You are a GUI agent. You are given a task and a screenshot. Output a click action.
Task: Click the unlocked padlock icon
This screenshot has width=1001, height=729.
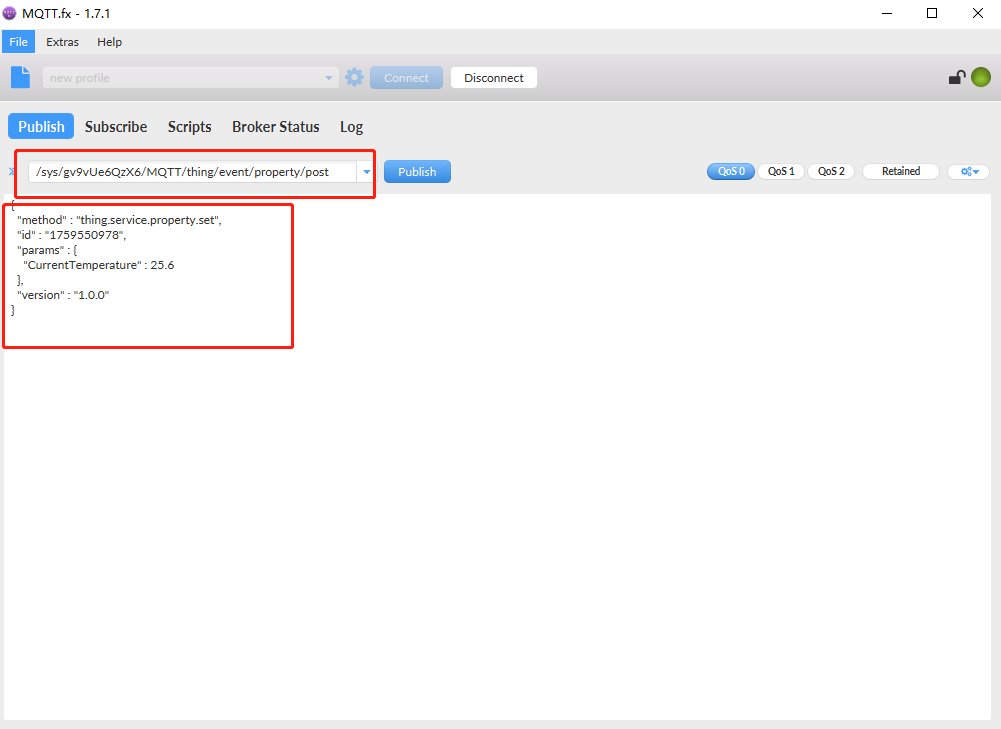pos(956,77)
